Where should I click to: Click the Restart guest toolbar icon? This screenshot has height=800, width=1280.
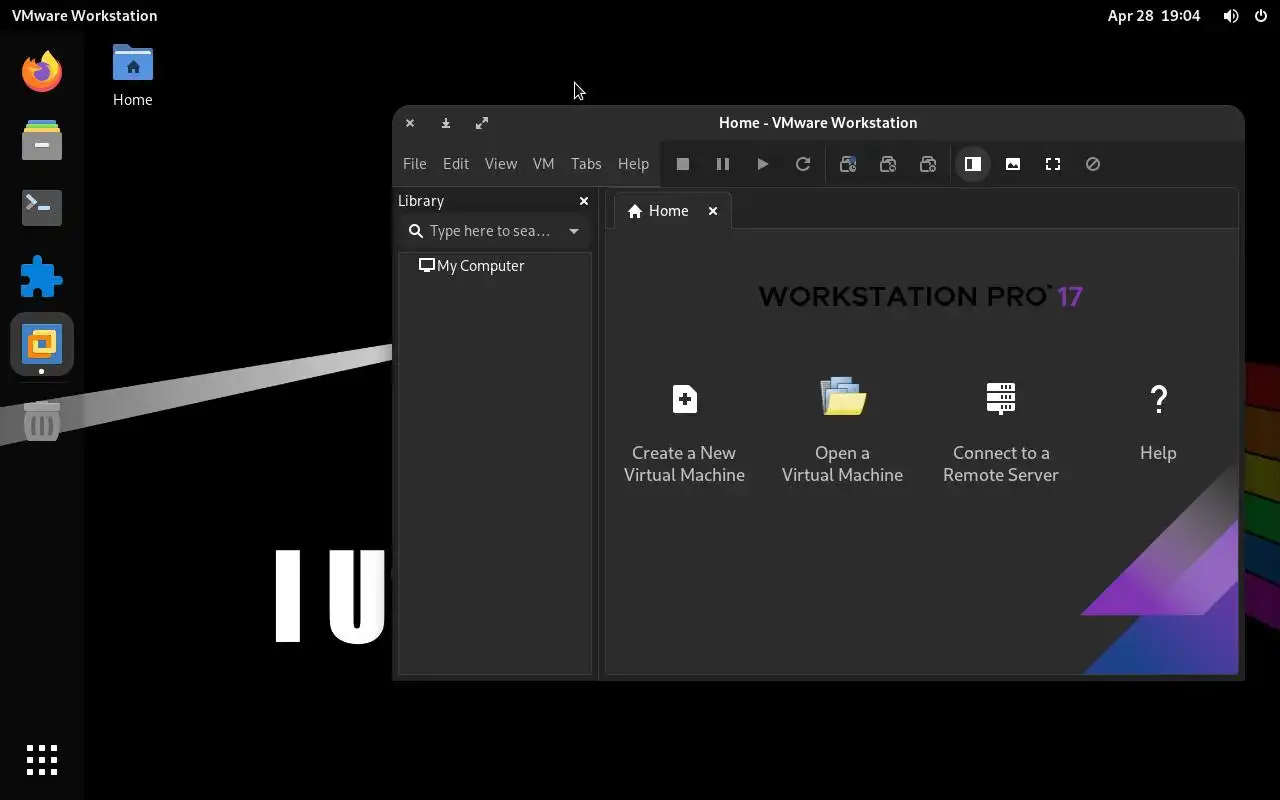[803, 164]
